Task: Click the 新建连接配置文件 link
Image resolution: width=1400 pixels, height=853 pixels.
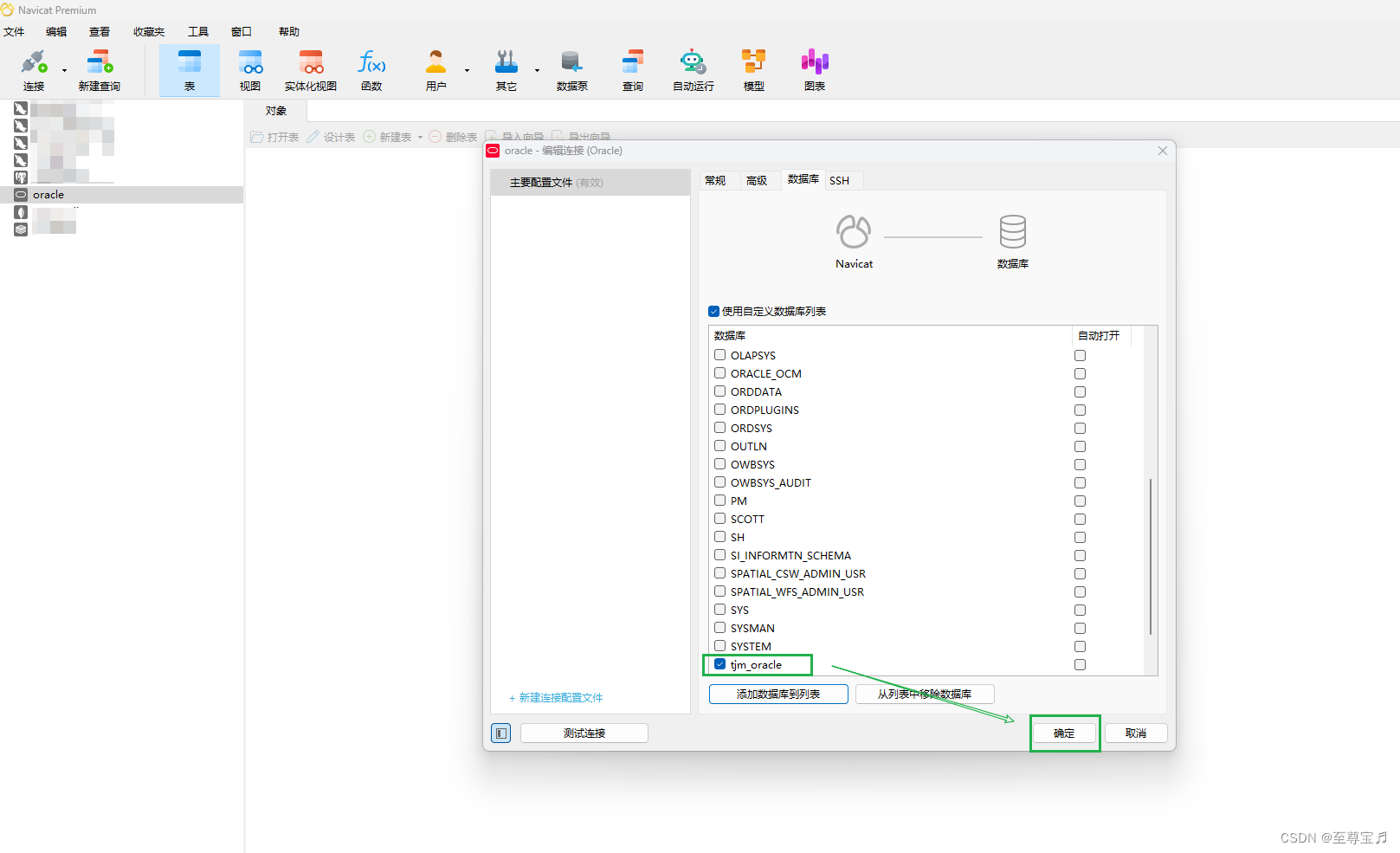Action: (556, 698)
